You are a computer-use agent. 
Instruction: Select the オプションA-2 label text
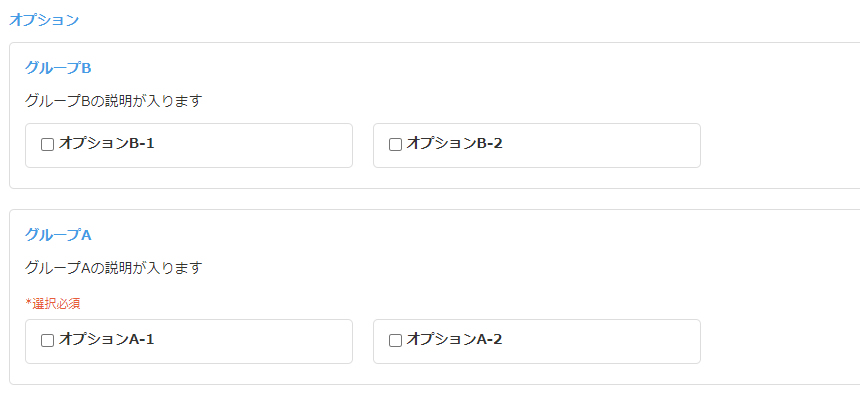[x=454, y=339]
